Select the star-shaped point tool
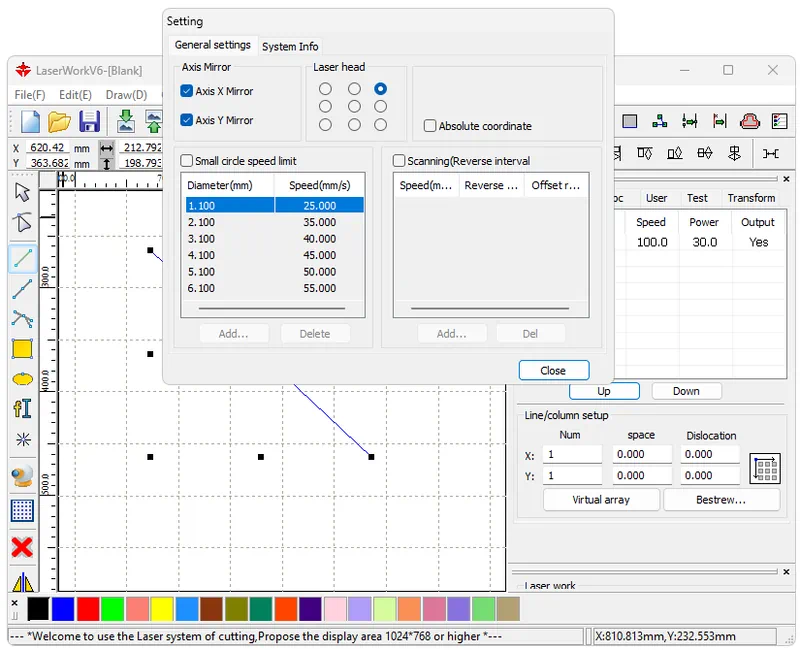The width and height of the screenshot is (800, 650). pyautogui.click(x=23, y=440)
